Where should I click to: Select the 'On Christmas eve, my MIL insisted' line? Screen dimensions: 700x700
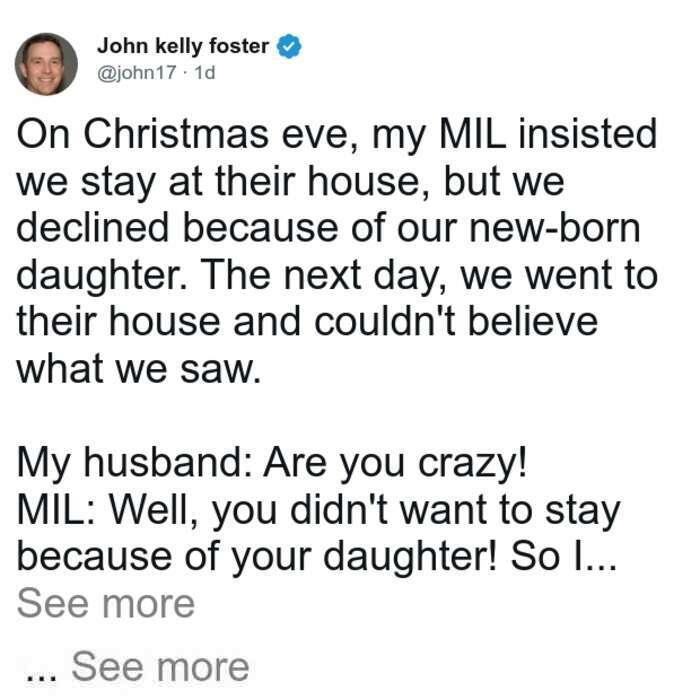click(x=337, y=134)
